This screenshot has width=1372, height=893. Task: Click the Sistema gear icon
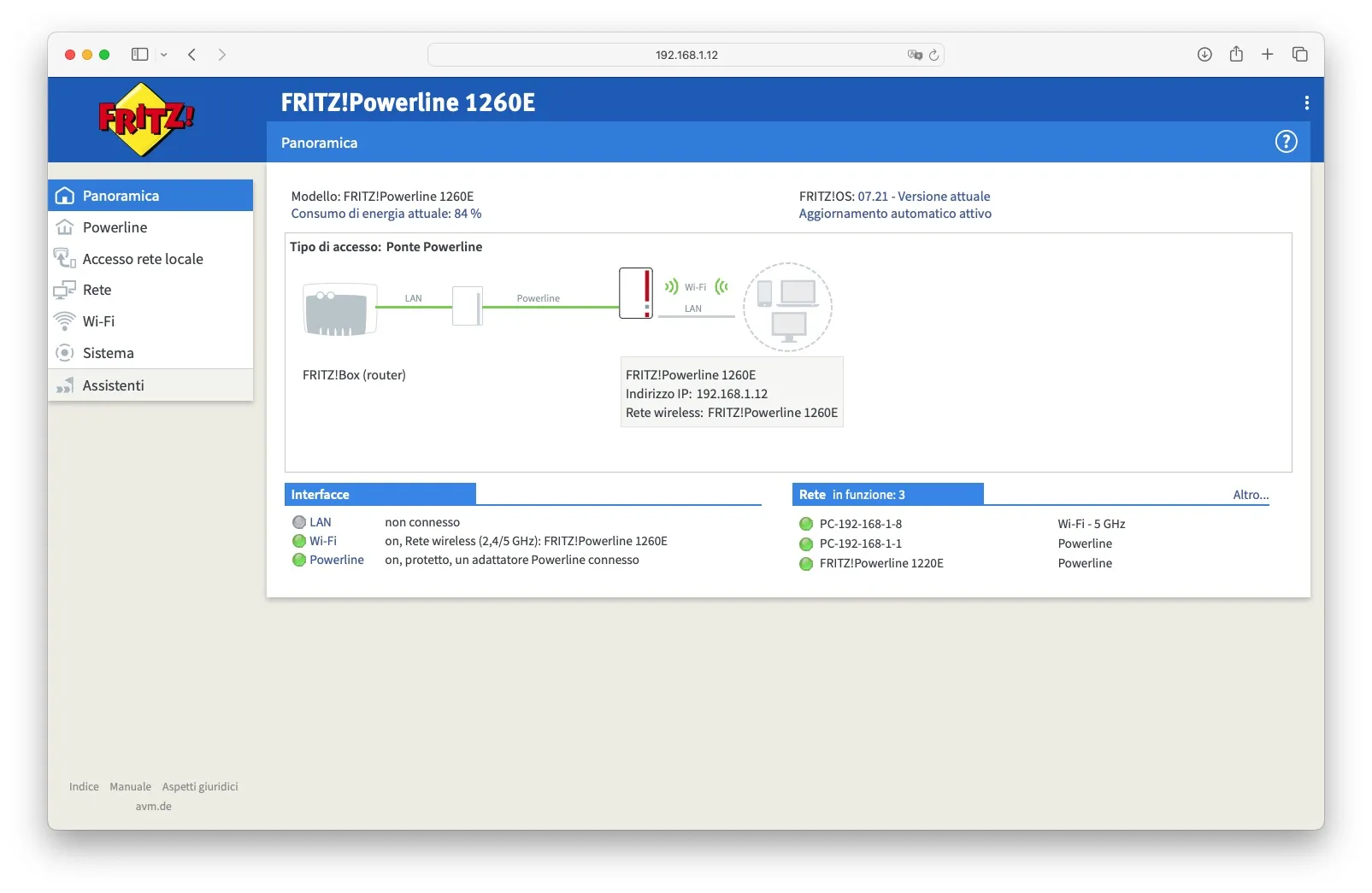point(64,352)
